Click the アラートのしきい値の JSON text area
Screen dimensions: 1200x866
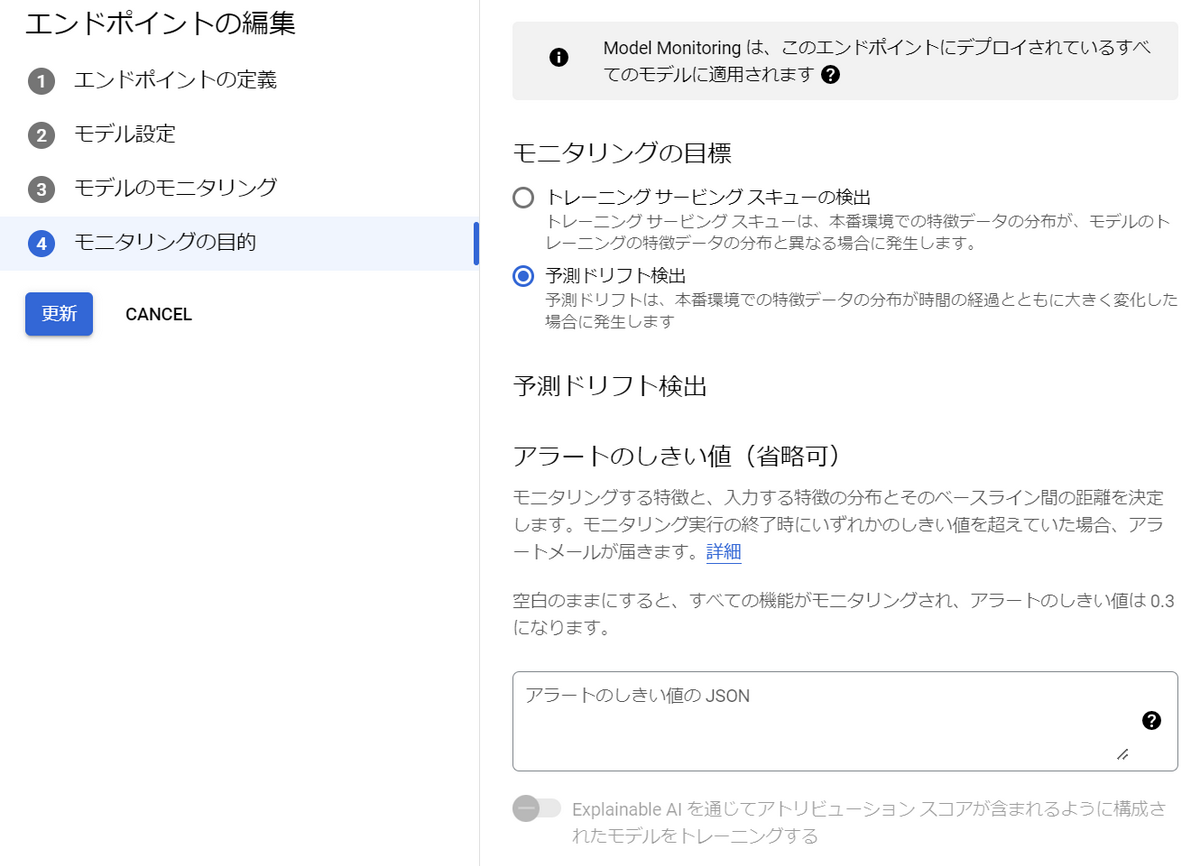click(845, 721)
